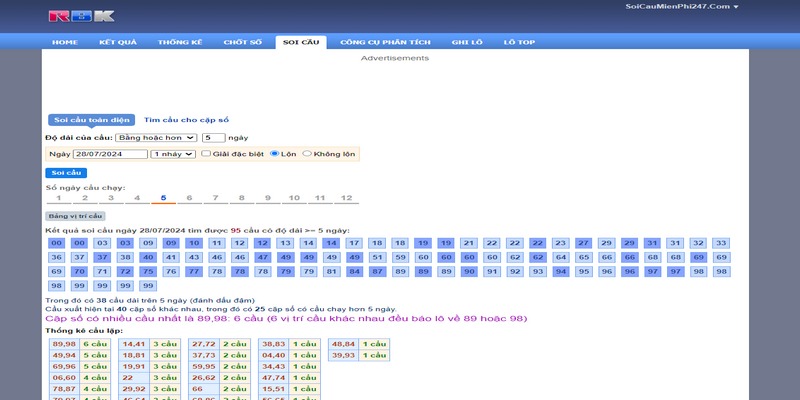Go to the THỐNG KÊ menu
The width and height of the screenshot is (800, 400).
tap(180, 42)
